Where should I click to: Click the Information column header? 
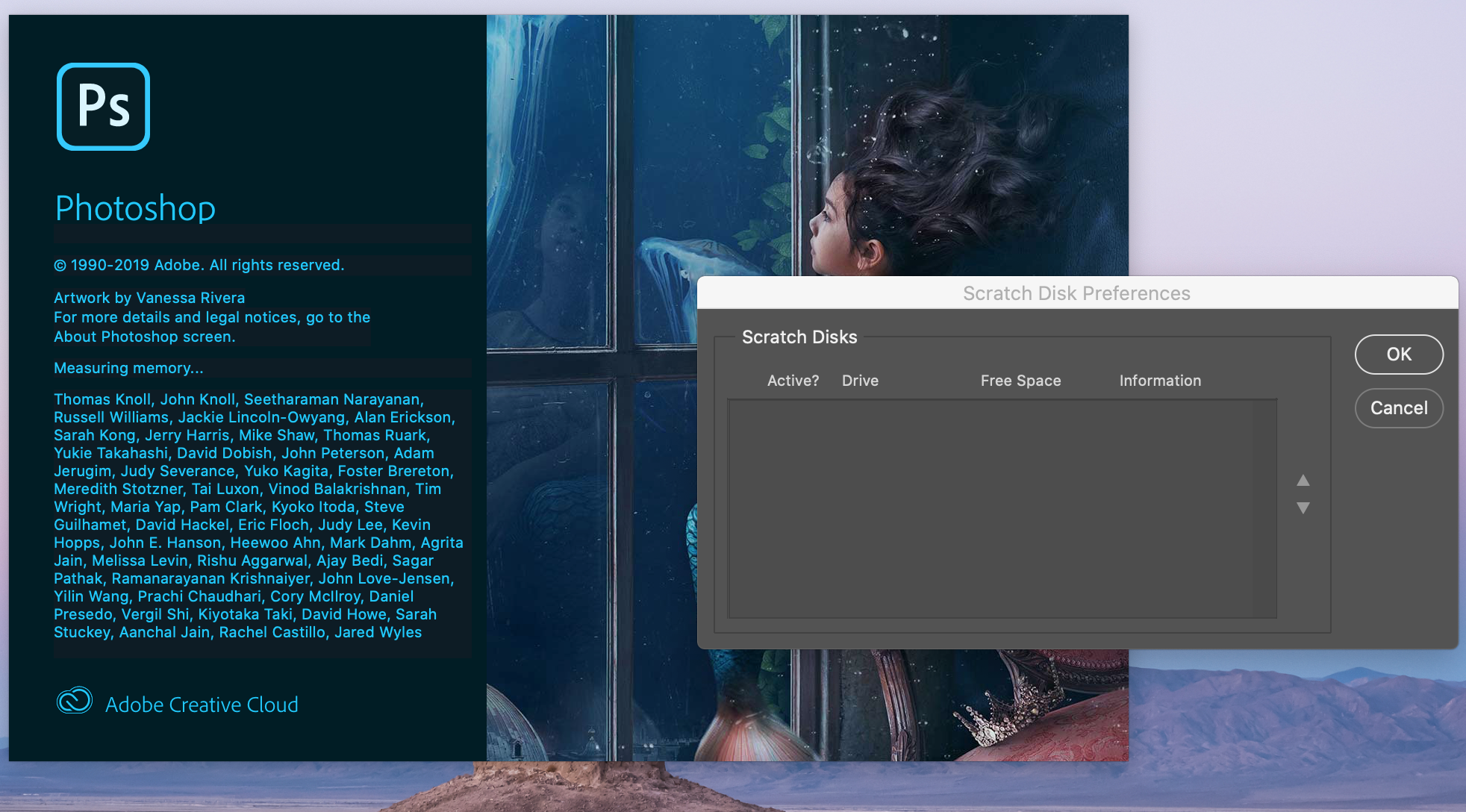1159,381
